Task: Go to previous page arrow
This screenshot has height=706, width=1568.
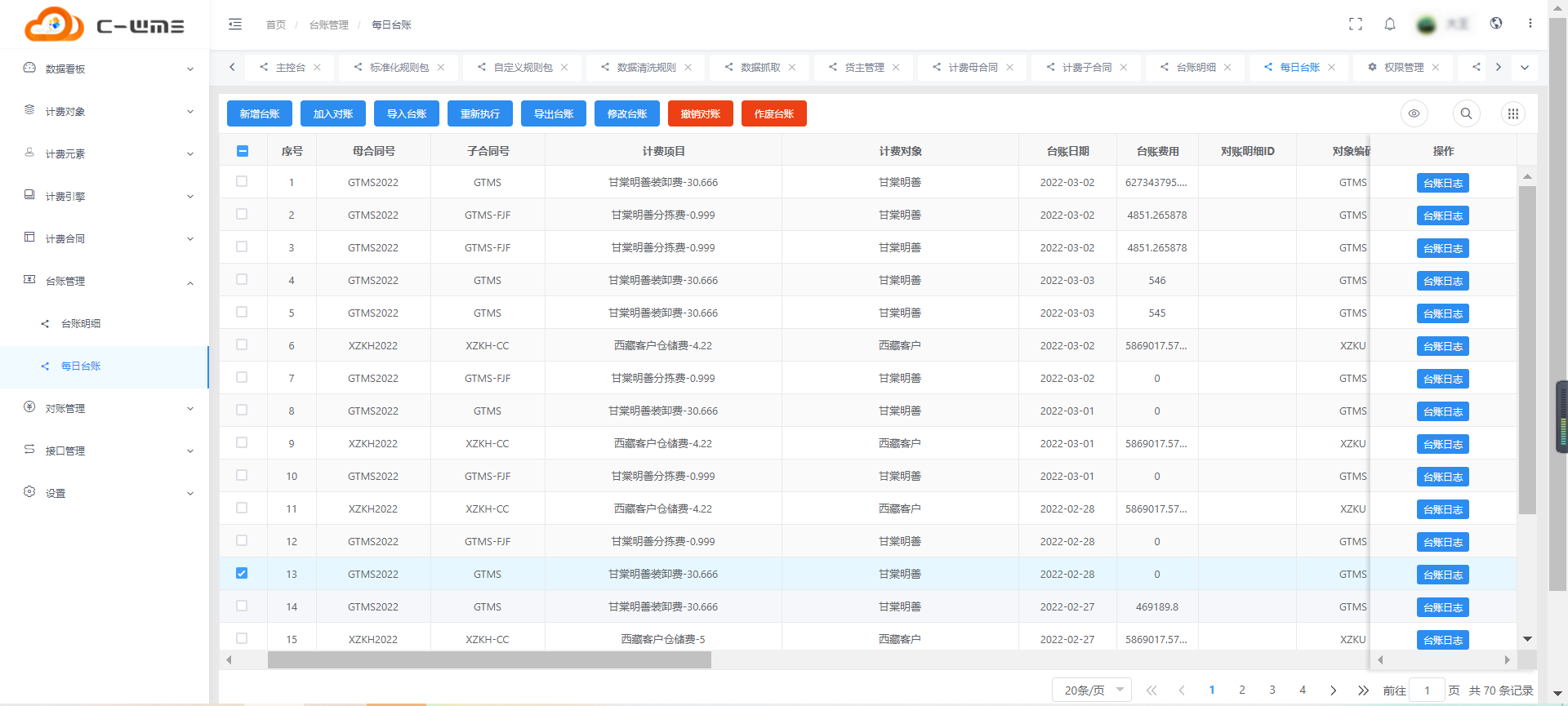Action: (x=1182, y=690)
